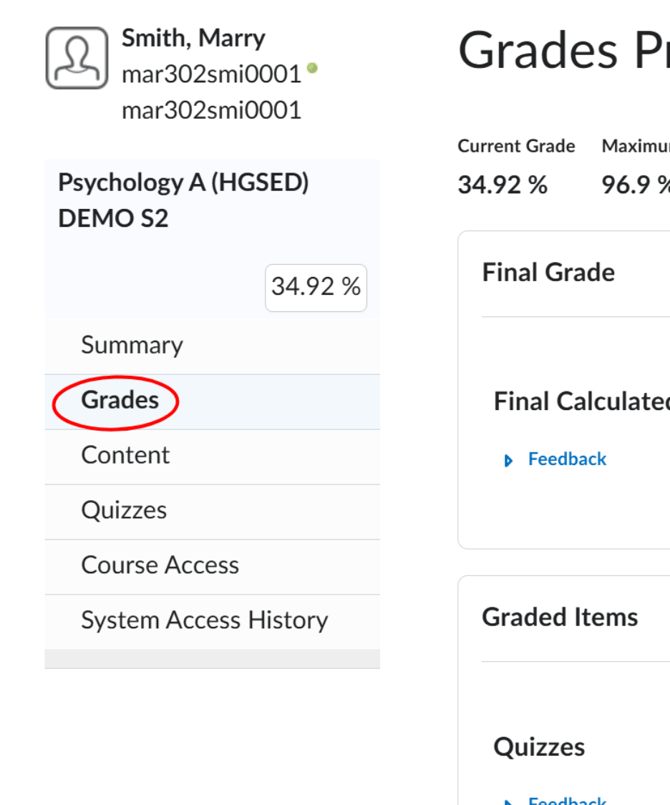Open Feedback link below Quizzes heading

pyautogui.click(x=567, y=800)
